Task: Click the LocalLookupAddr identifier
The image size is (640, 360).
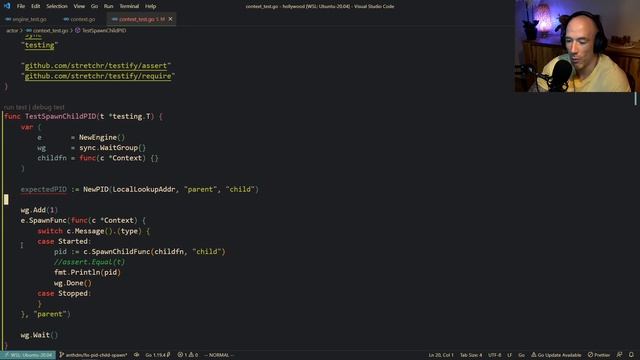Action: point(144,189)
